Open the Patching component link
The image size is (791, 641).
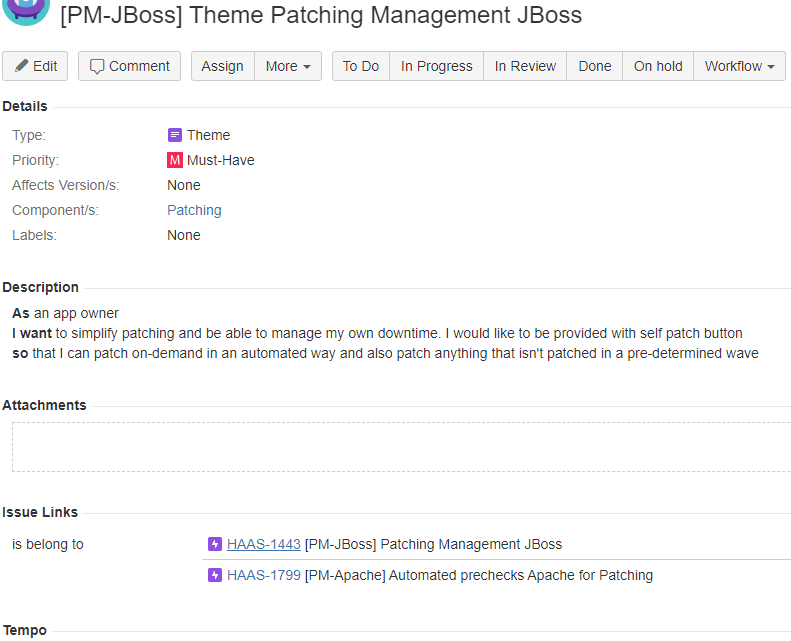[194, 210]
